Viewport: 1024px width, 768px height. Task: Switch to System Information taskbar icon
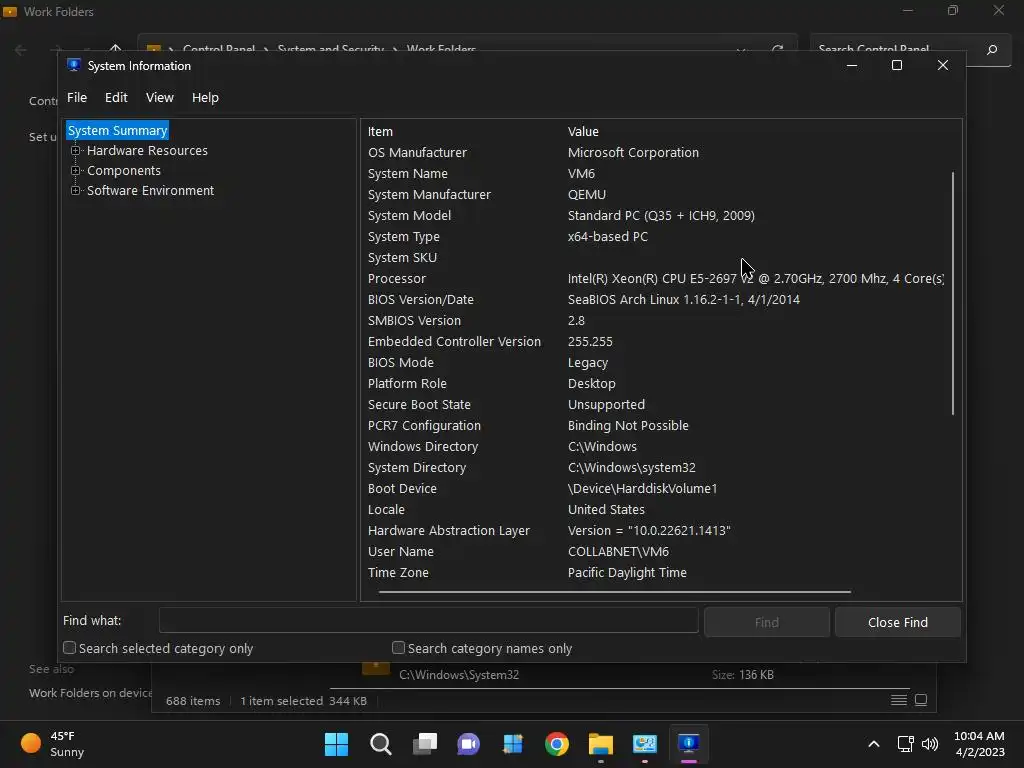[x=688, y=744]
